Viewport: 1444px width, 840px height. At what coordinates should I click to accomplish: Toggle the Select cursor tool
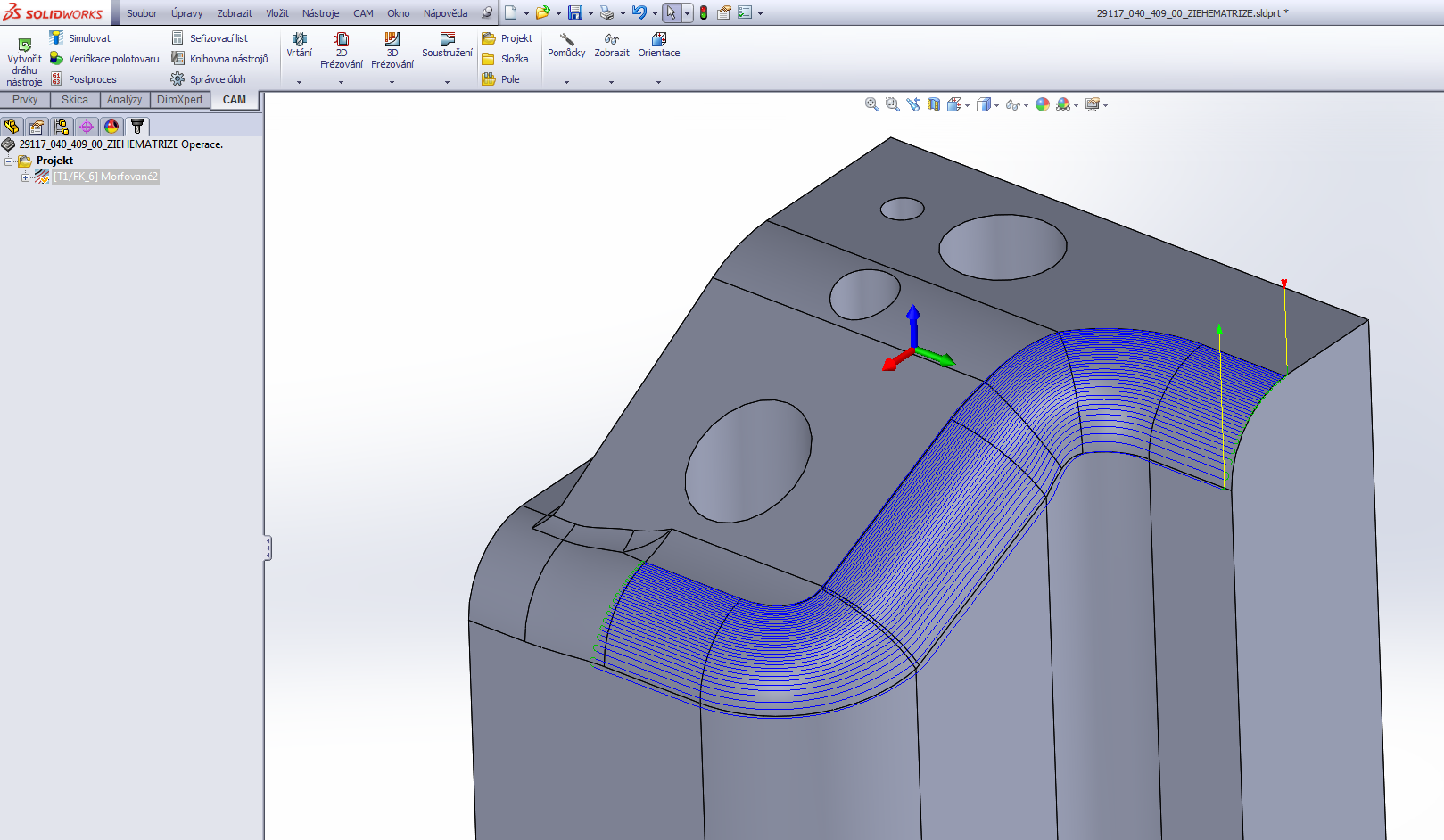point(671,12)
